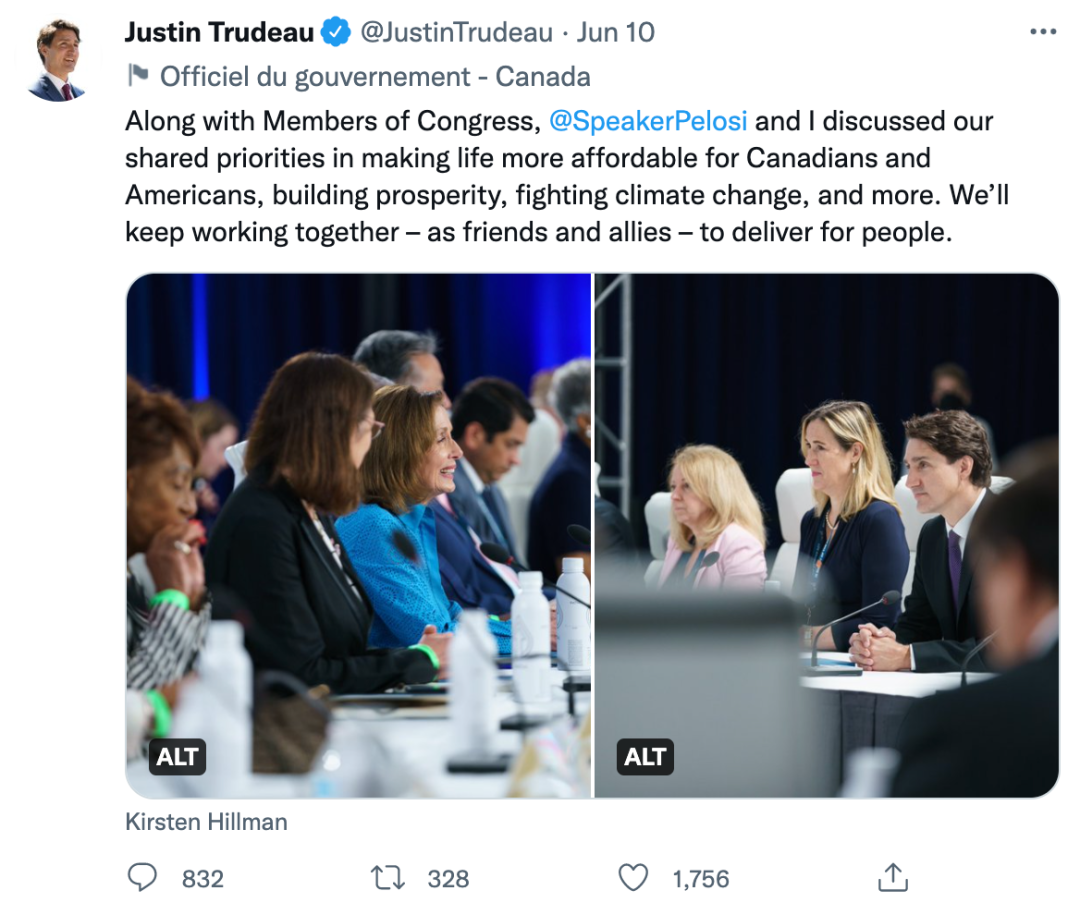Click the 1,756 likes count

(701, 879)
